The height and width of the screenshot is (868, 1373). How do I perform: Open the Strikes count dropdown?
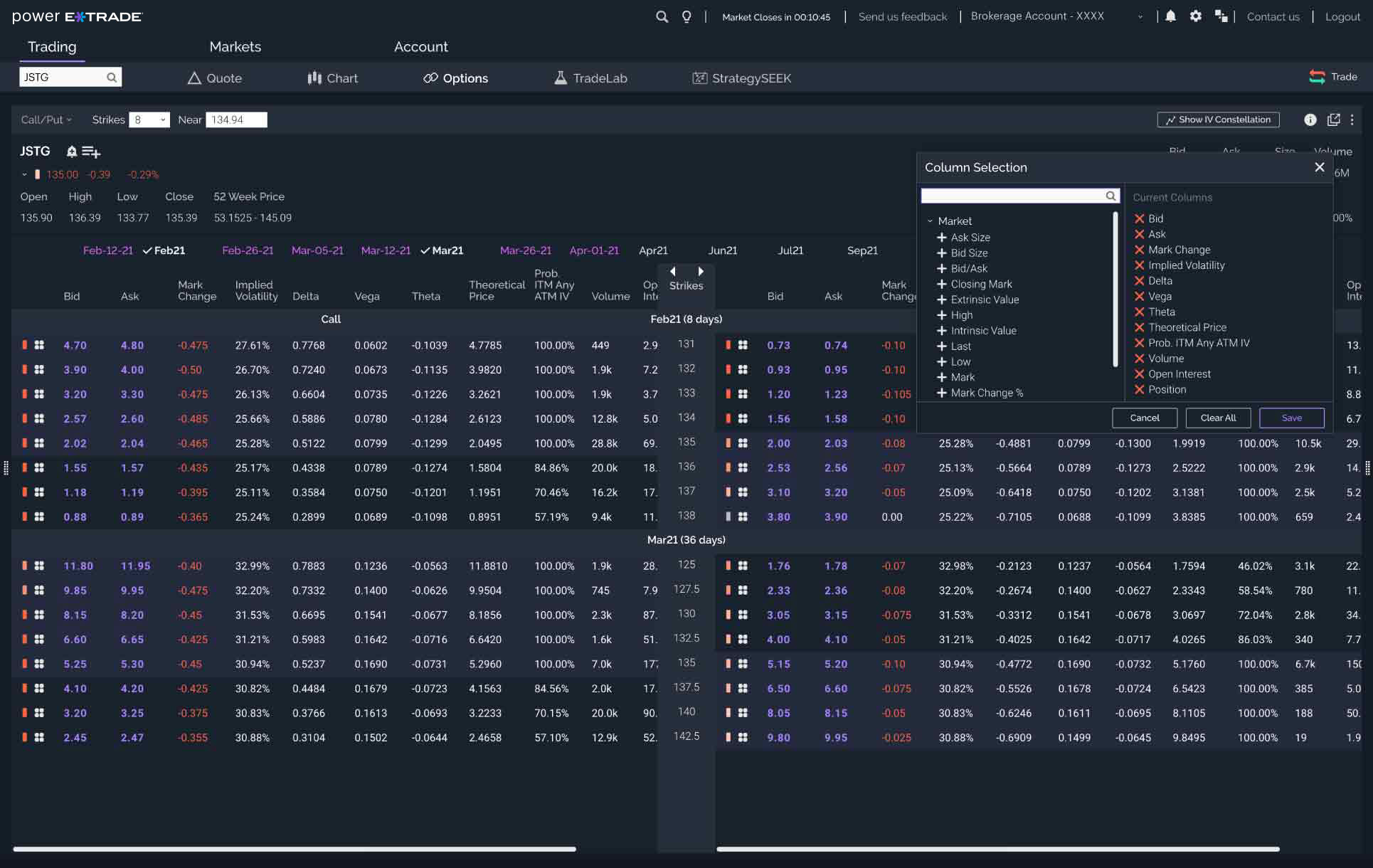point(149,120)
